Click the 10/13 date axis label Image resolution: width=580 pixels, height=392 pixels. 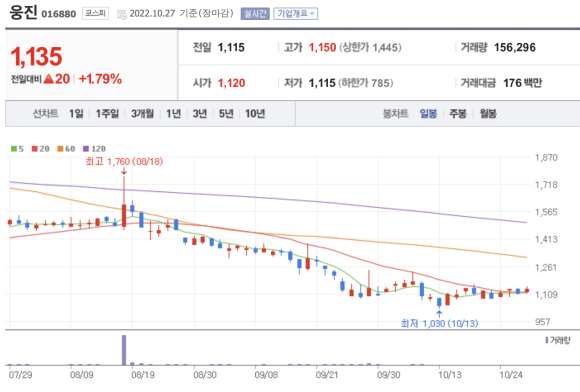pos(450,375)
